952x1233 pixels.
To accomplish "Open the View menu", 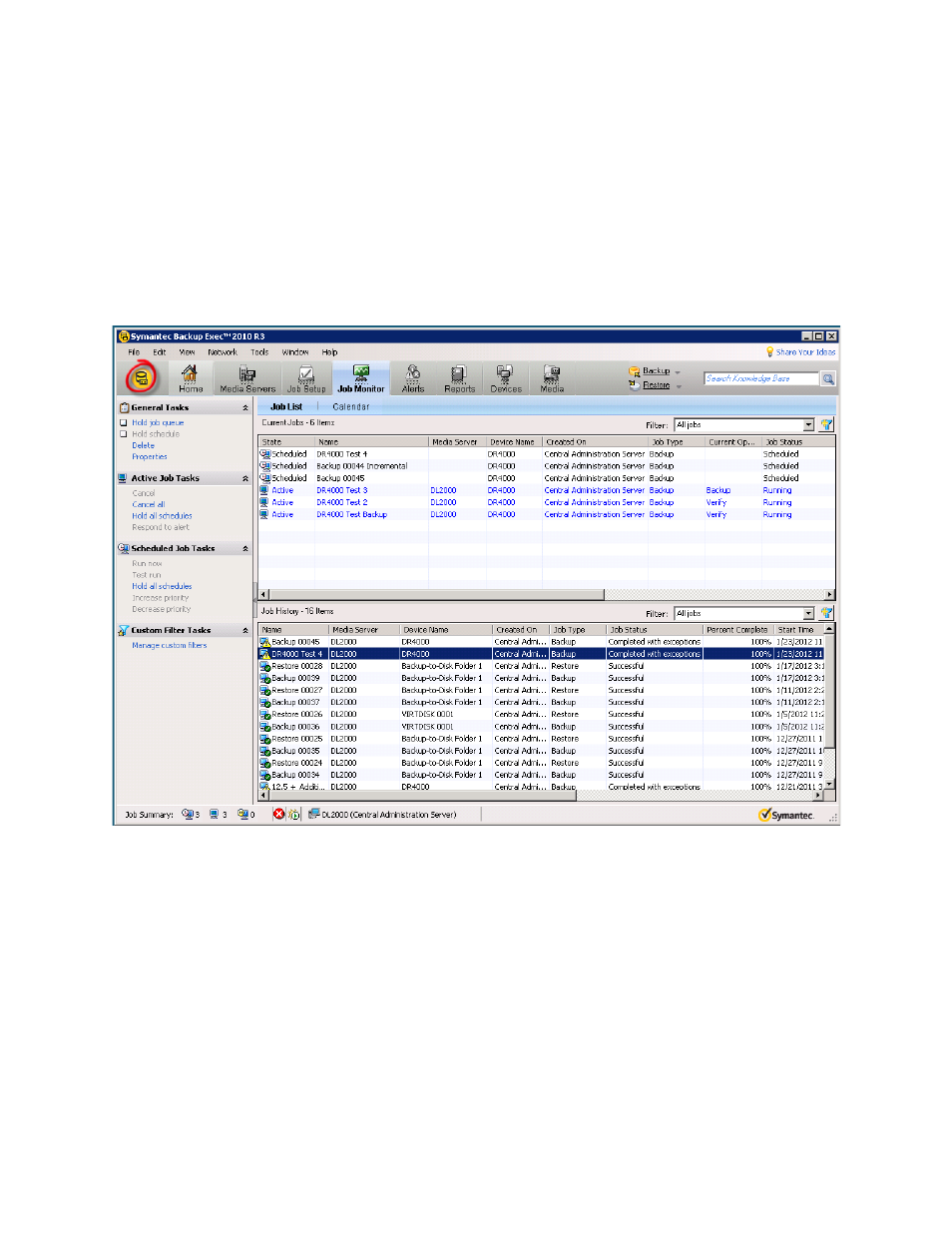I will coord(187,351).
